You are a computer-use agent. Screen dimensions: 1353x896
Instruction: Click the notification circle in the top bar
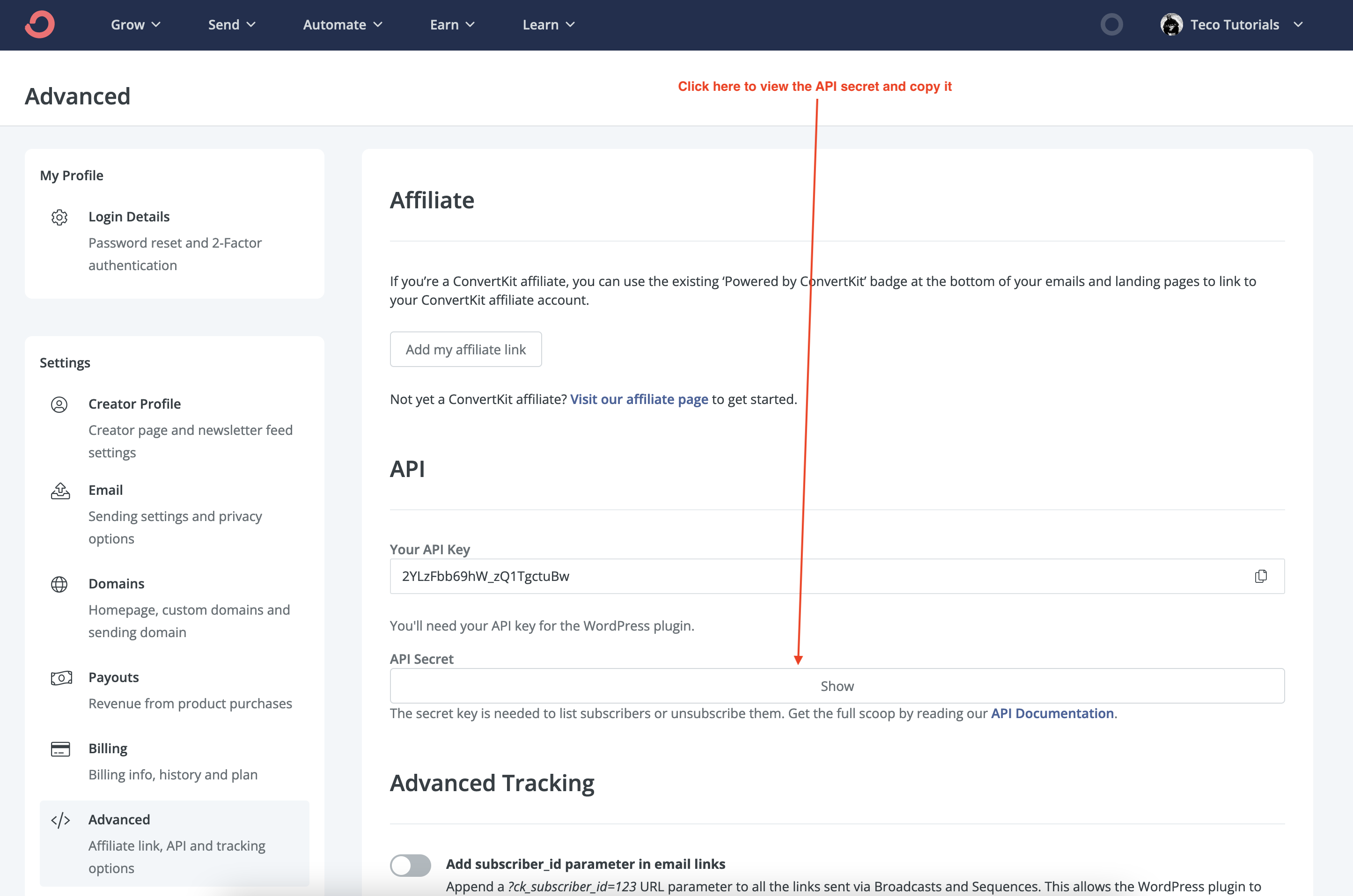(1111, 24)
